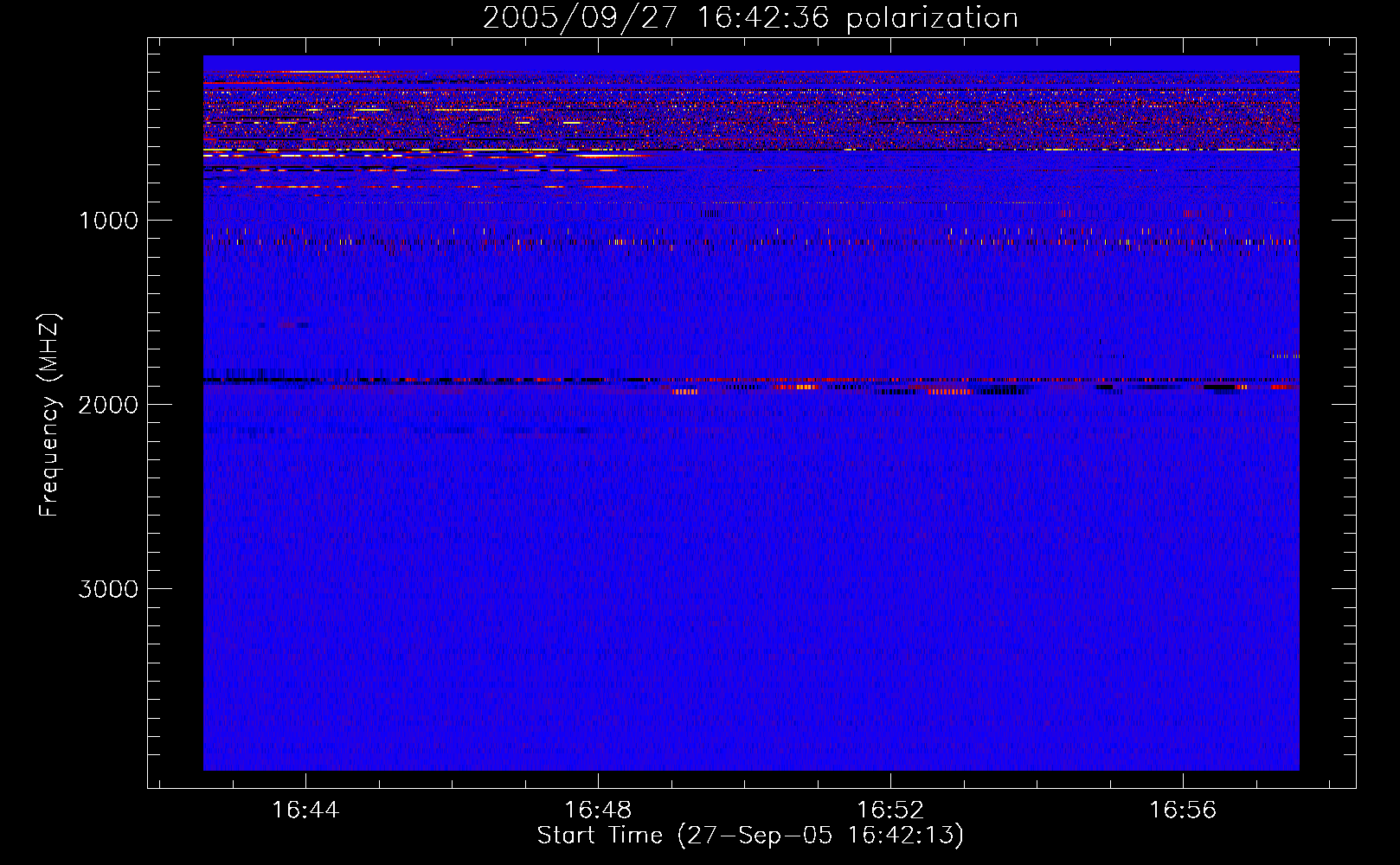Click the 2000 frequency tick label

[108, 405]
